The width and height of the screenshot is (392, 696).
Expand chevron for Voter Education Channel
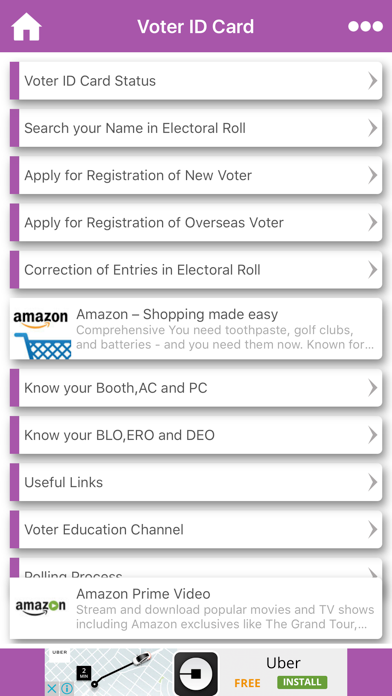tap(372, 529)
